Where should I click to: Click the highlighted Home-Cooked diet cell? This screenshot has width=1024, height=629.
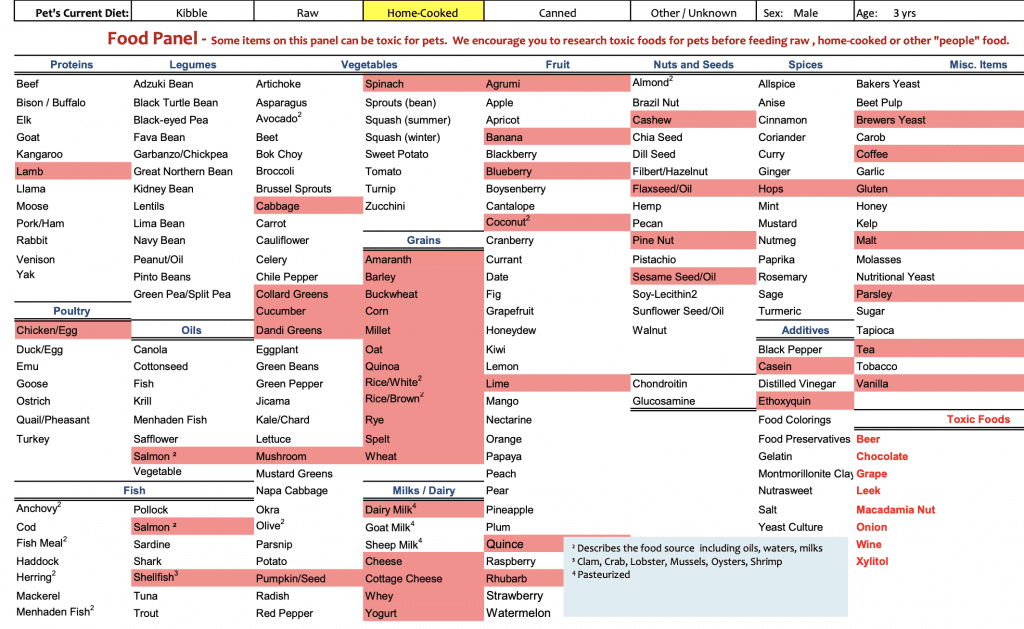point(423,11)
